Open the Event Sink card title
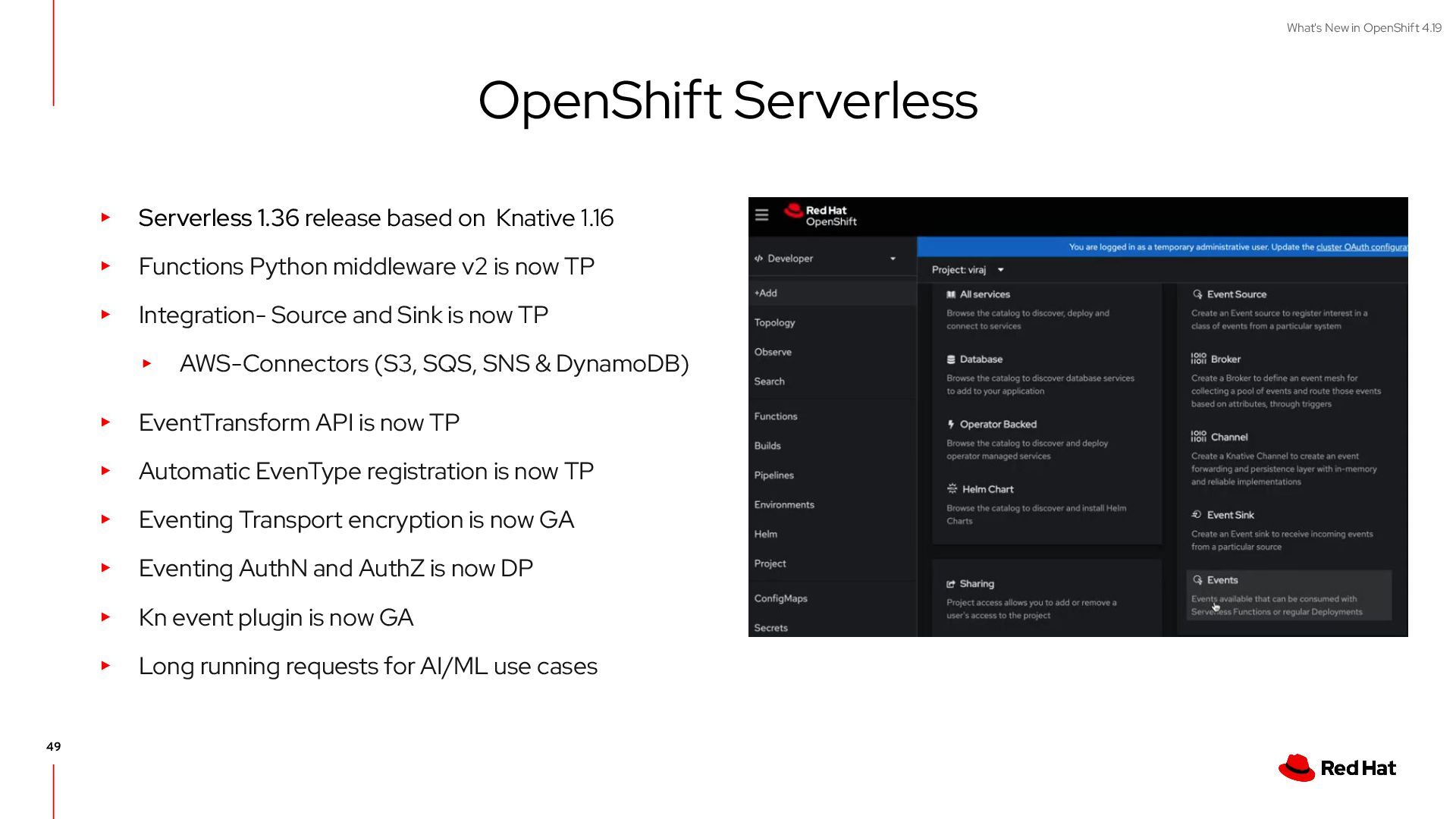Viewport: 1456px width, 819px height. click(1230, 515)
